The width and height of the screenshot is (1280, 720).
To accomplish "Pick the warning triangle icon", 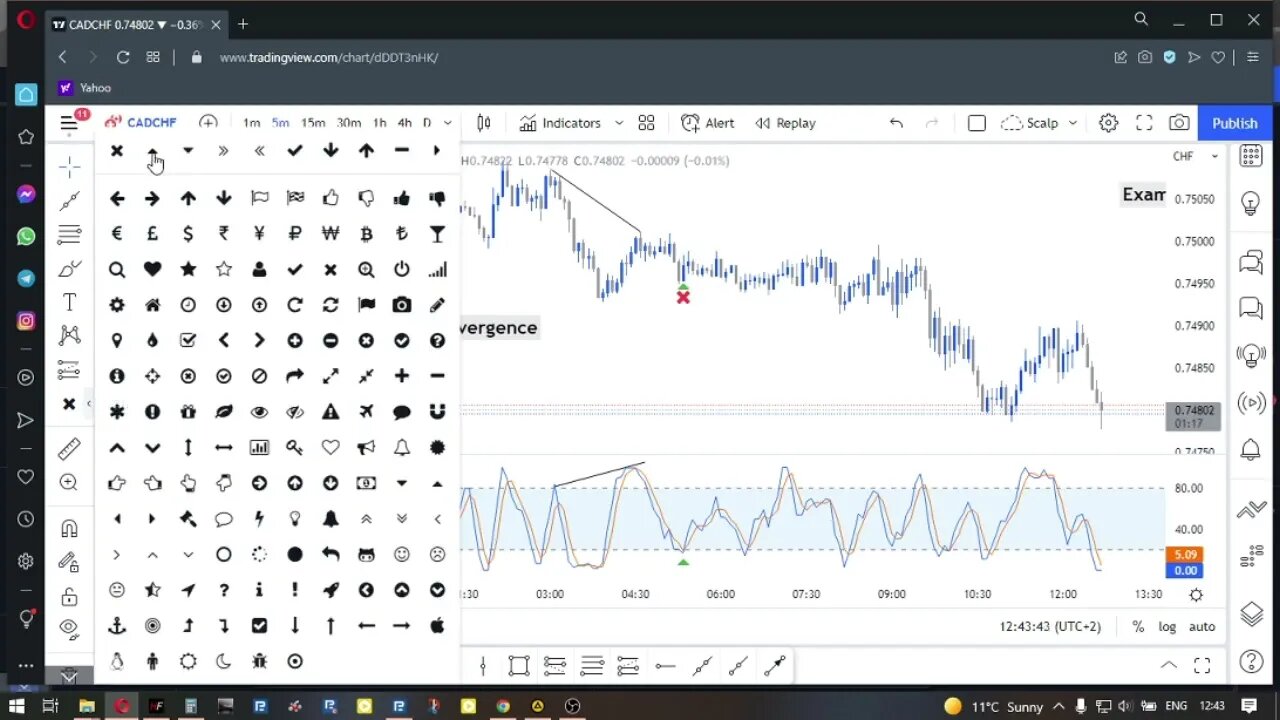I will point(330,412).
